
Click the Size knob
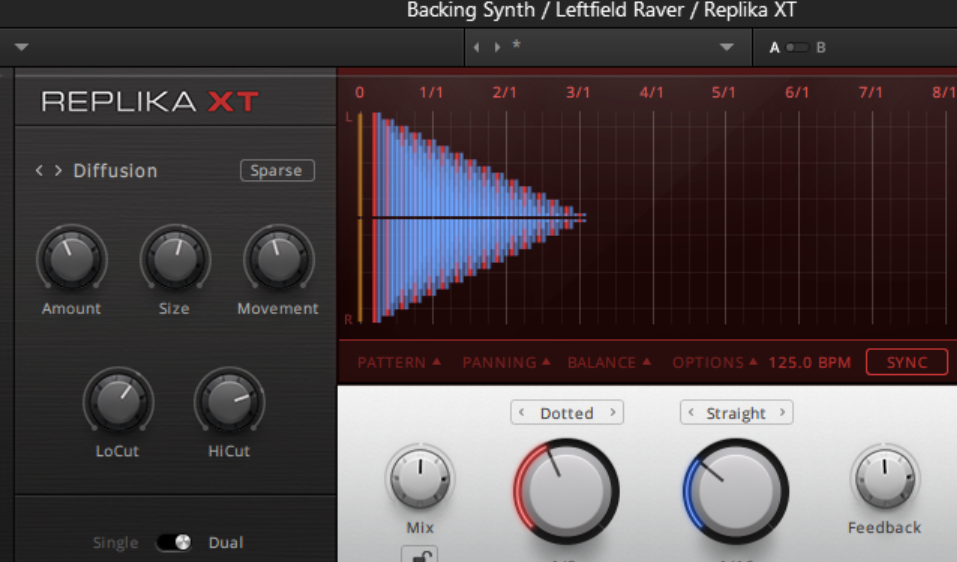pyautogui.click(x=175, y=259)
